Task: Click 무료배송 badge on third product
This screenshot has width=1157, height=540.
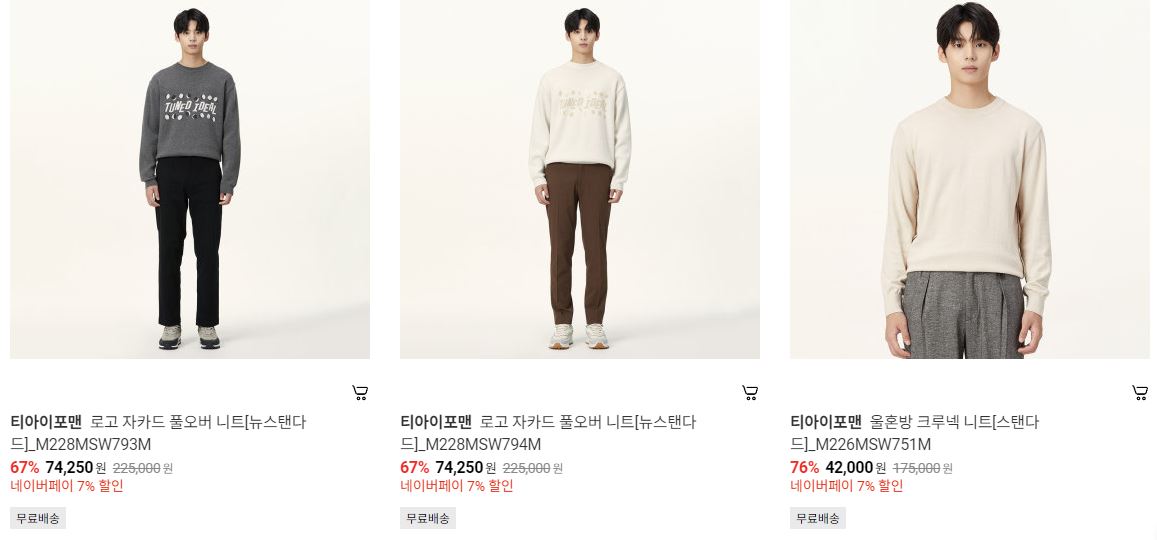Action: [818, 518]
